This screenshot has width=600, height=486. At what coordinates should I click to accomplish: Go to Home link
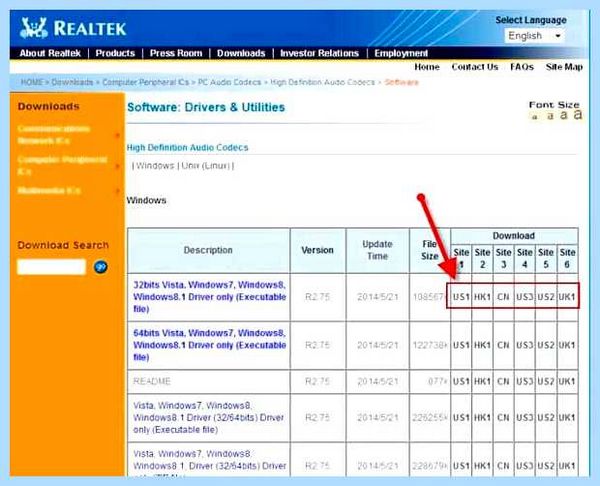[427, 67]
